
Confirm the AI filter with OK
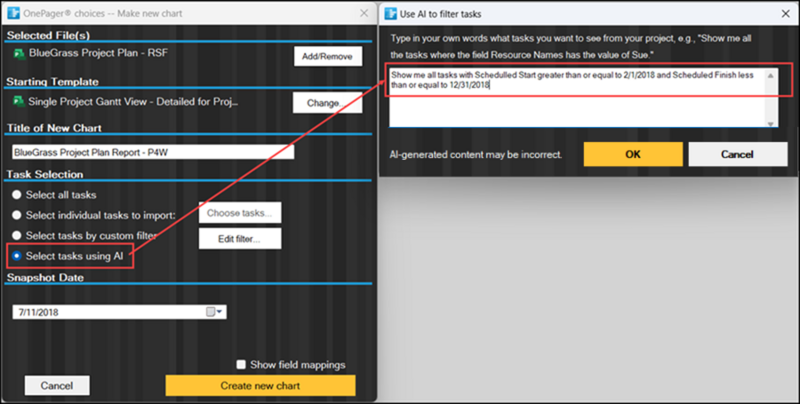(x=633, y=154)
